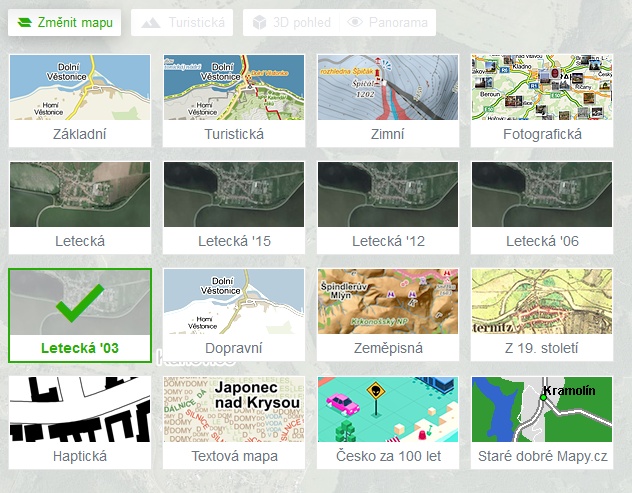This screenshot has height=493, width=632.
Task: Select the Základní map thumbnail
Action: click(x=80, y=100)
